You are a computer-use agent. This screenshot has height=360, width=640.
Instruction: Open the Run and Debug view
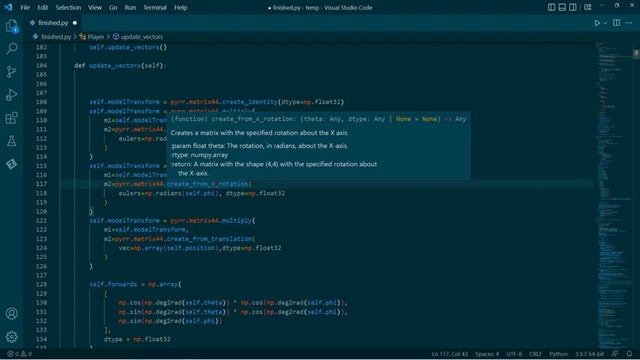click(x=11, y=95)
